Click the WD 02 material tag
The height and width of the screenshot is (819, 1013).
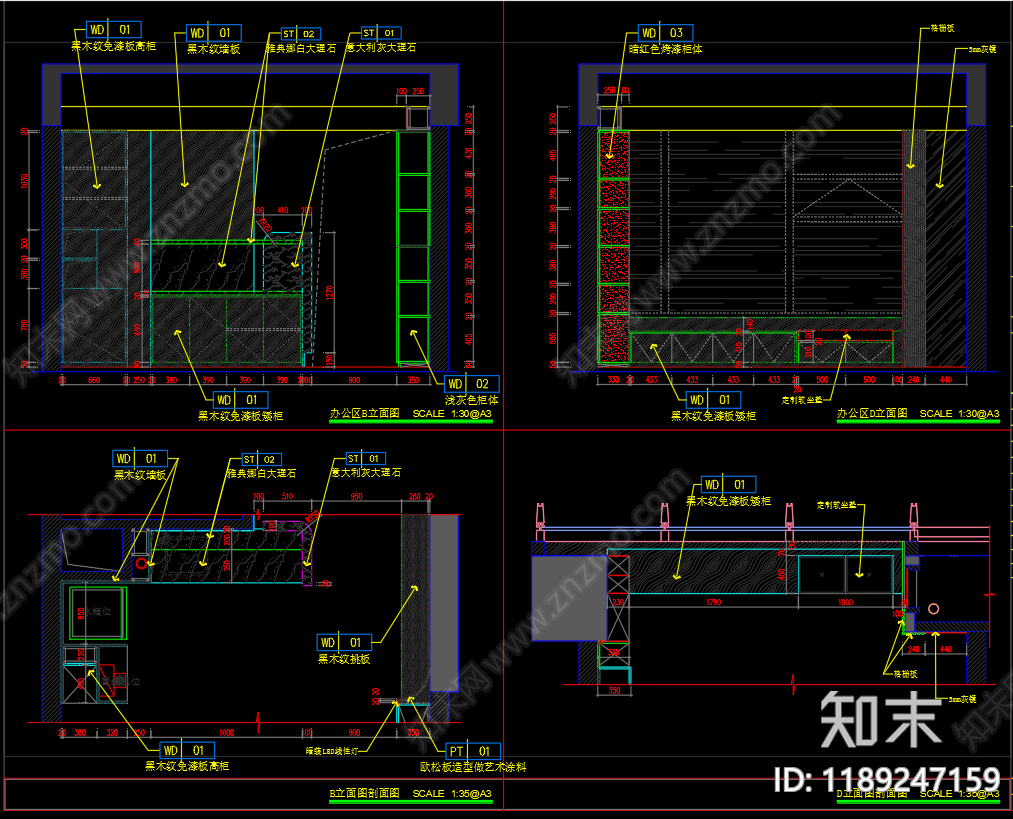472,384
